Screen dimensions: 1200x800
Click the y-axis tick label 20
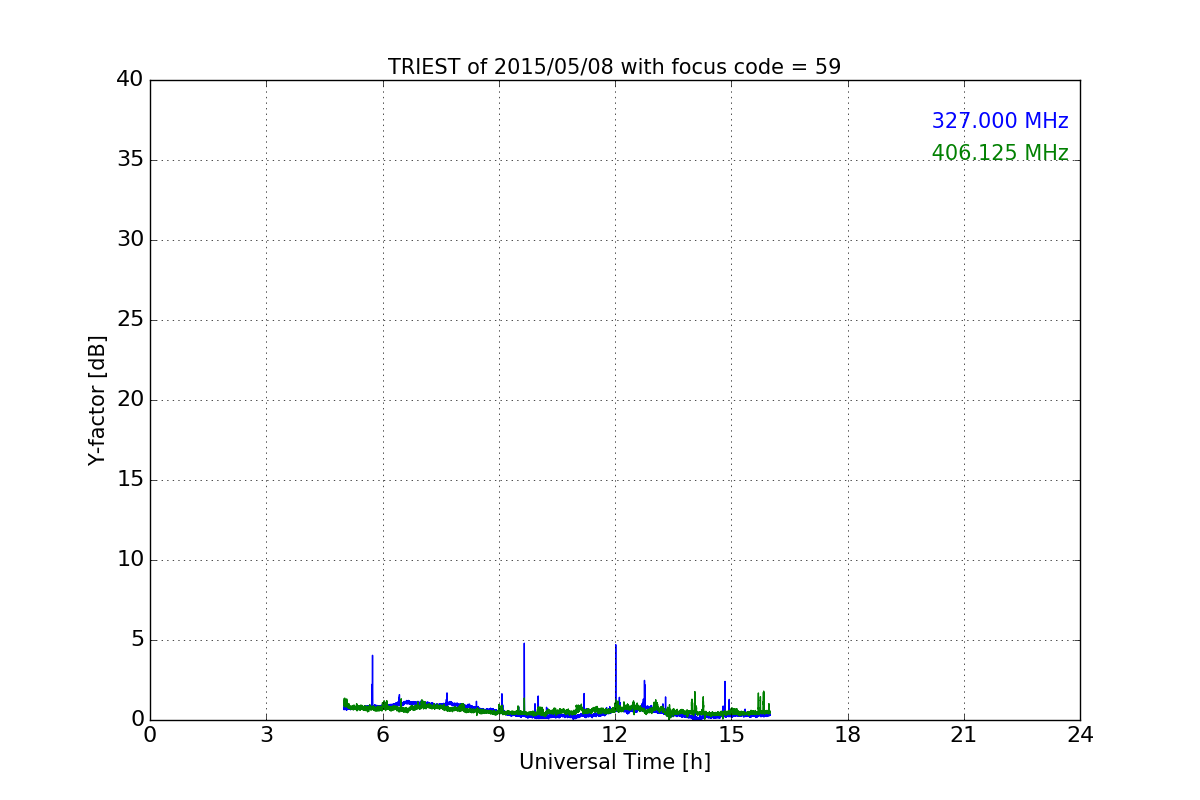[x=130, y=400]
